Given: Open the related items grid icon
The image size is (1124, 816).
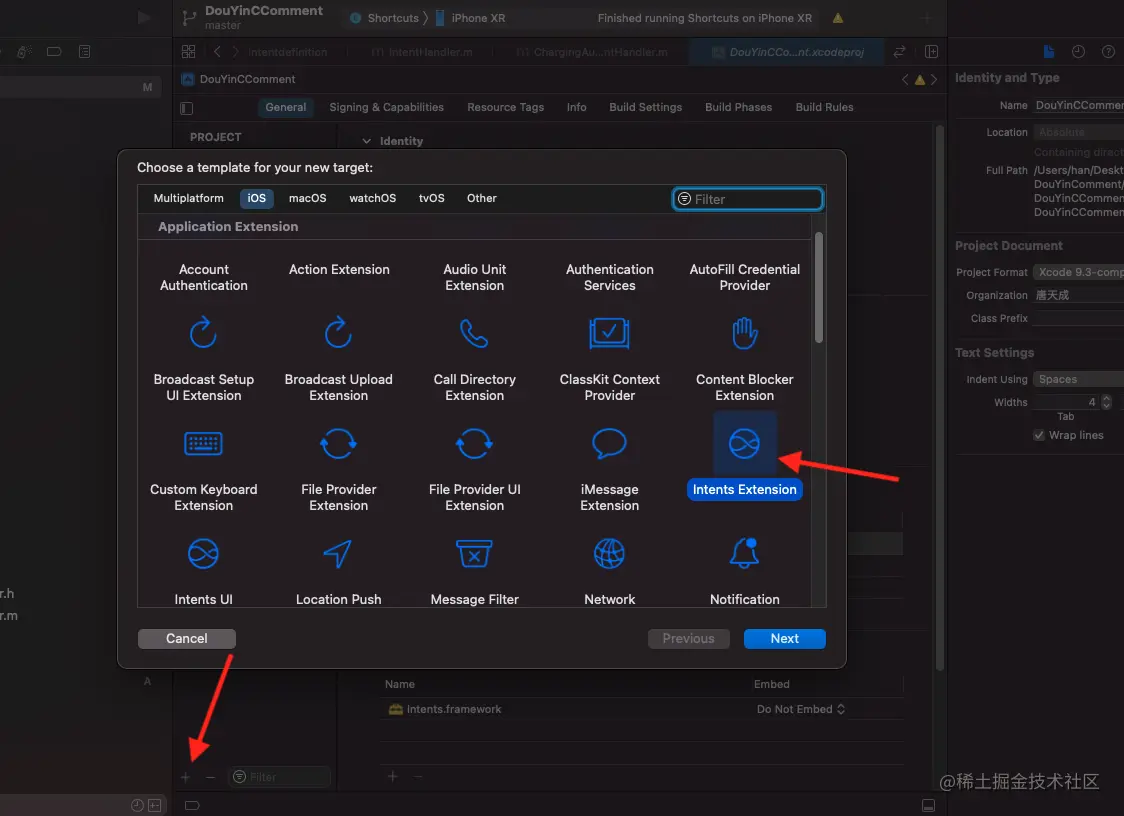Looking at the screenshot, I should 189,52.
